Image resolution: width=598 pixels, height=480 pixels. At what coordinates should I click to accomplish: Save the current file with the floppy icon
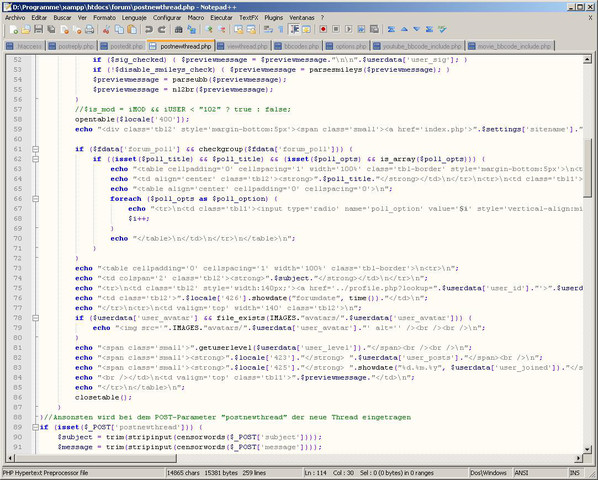coord(39,29)
